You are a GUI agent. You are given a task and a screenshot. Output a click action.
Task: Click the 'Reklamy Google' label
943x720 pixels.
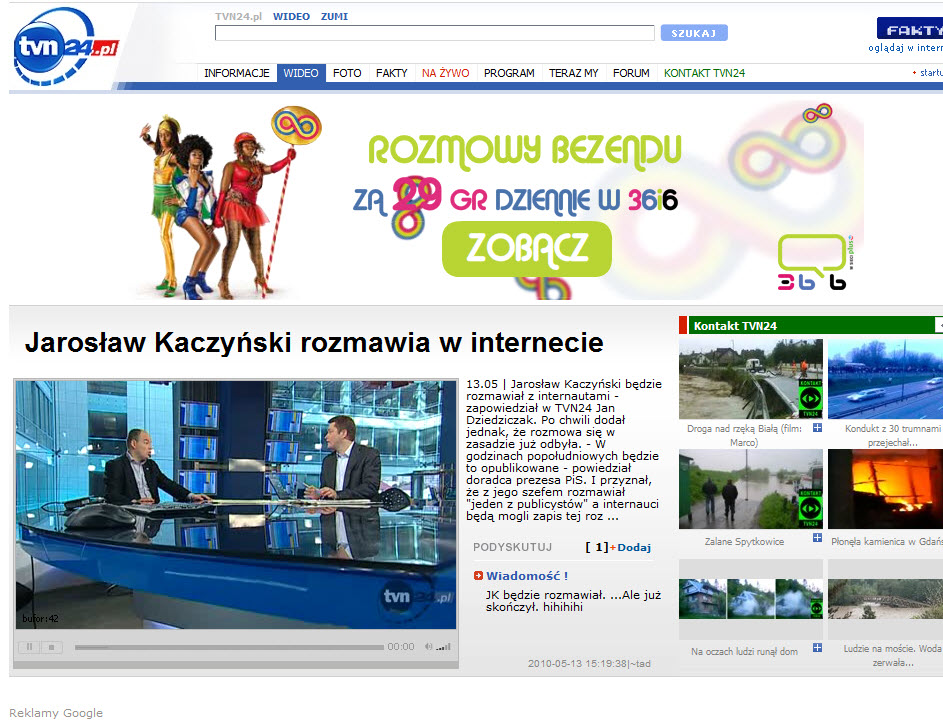pyautogui.click(x=56, y=713)
